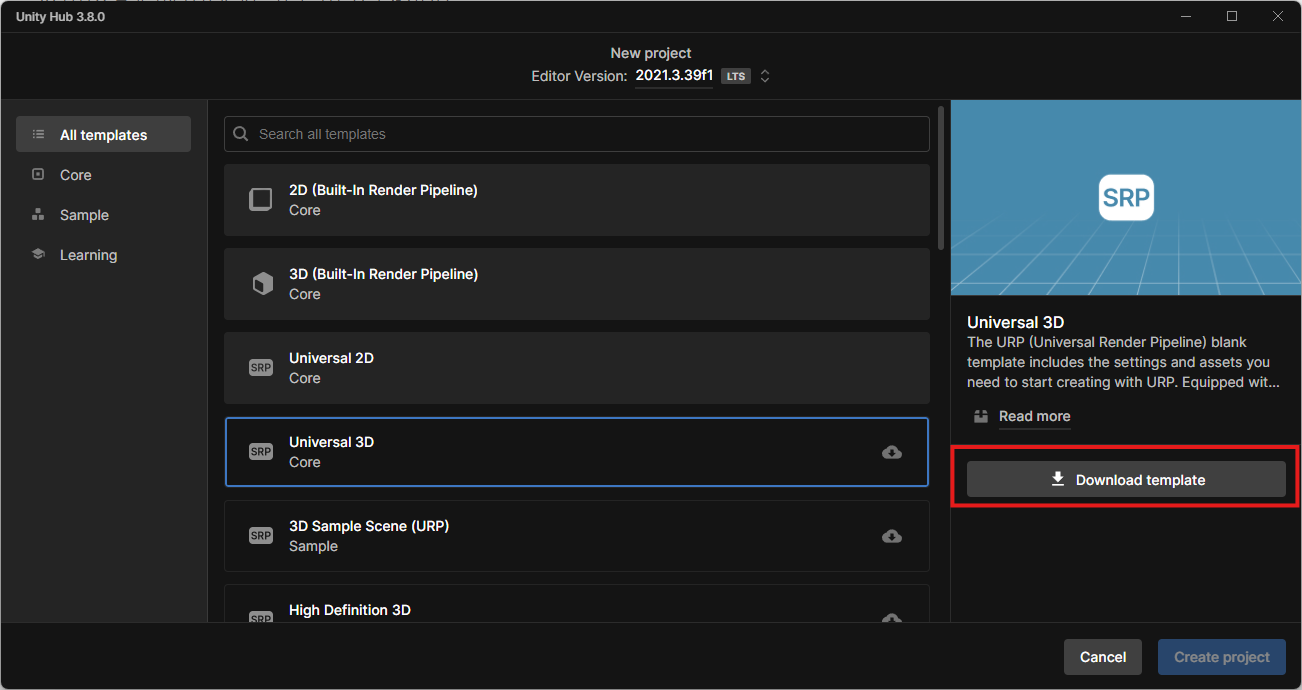Image resolution: width=1302 pixels, height=690 pixels.
Task: Select the High Definition 3D template
Action: [x=577, y=603]
